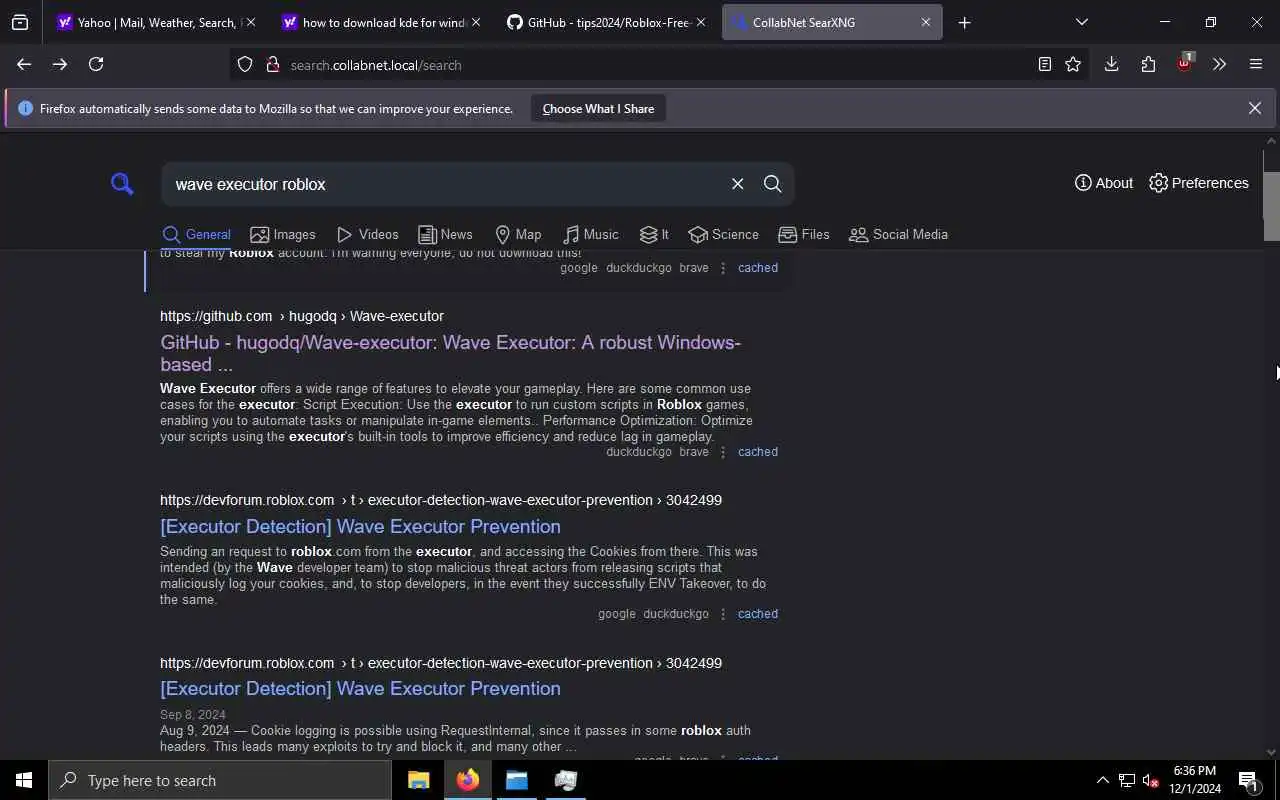Open a new browser tab
The height and width of the screenshot is (800, 1280).
pyautogui.click(x=964, y=22)
